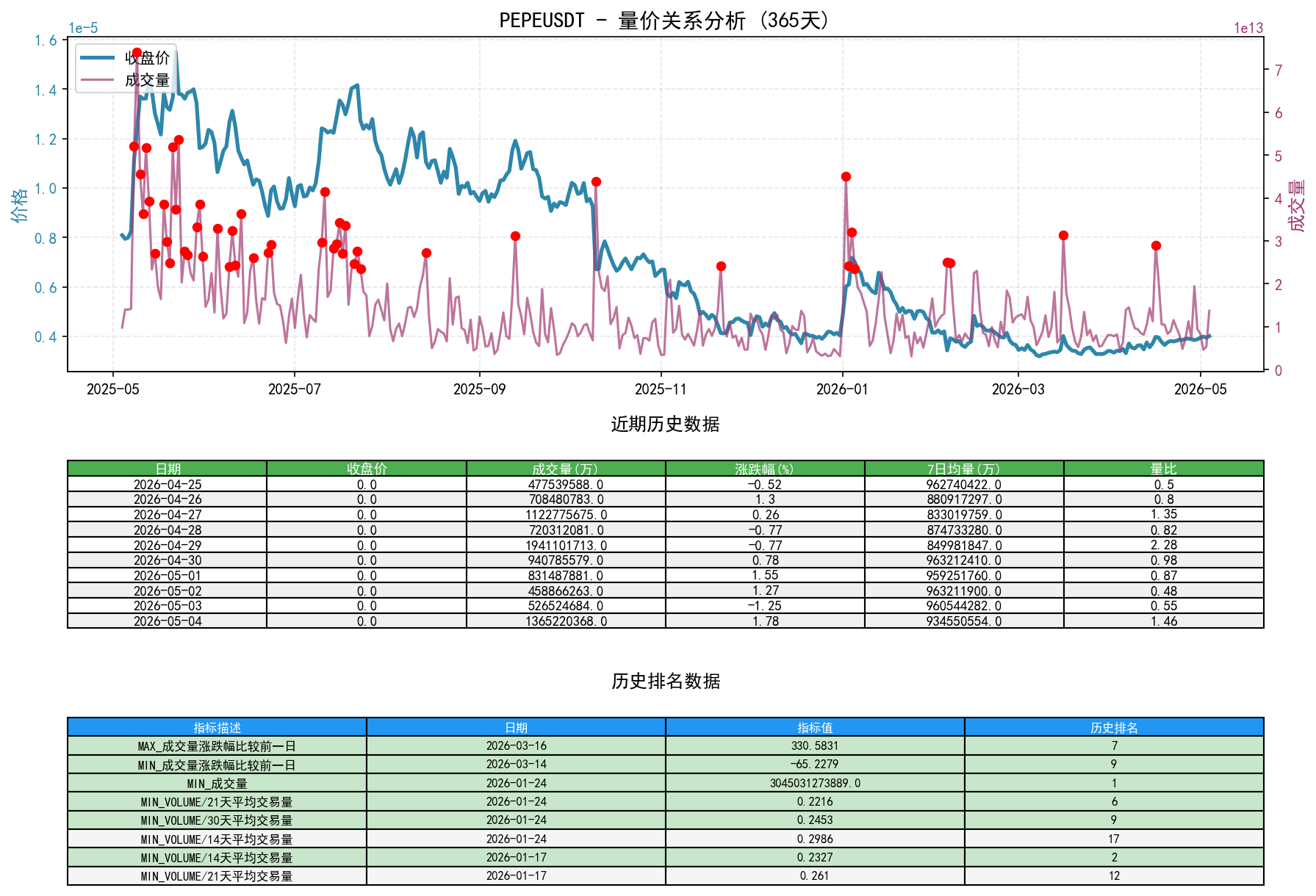Click the date cell 2026-05-01
This screenshot has width=1316, height=896.
[x=168, y=576]
